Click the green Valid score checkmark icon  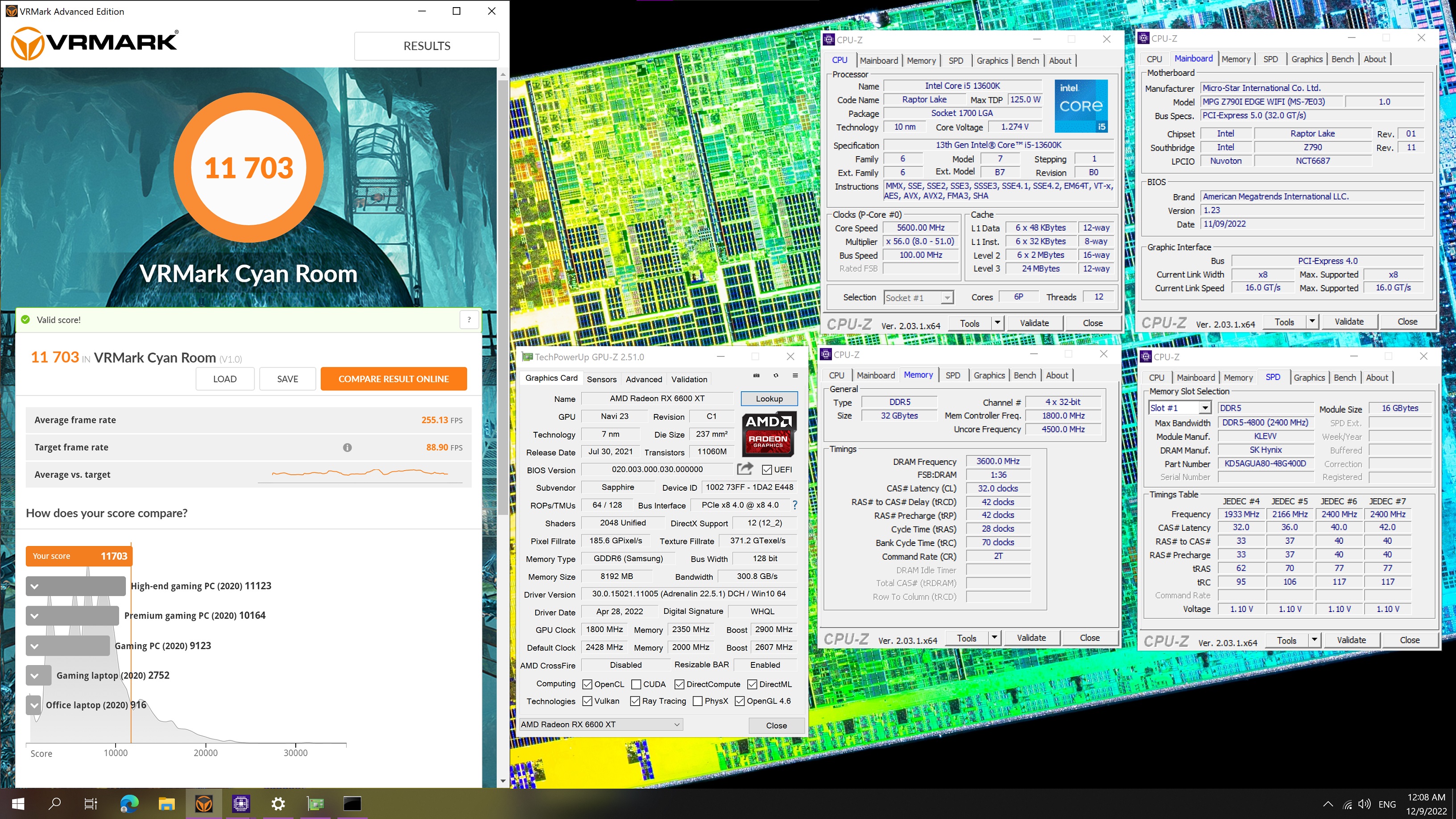(x=25, y=320)
